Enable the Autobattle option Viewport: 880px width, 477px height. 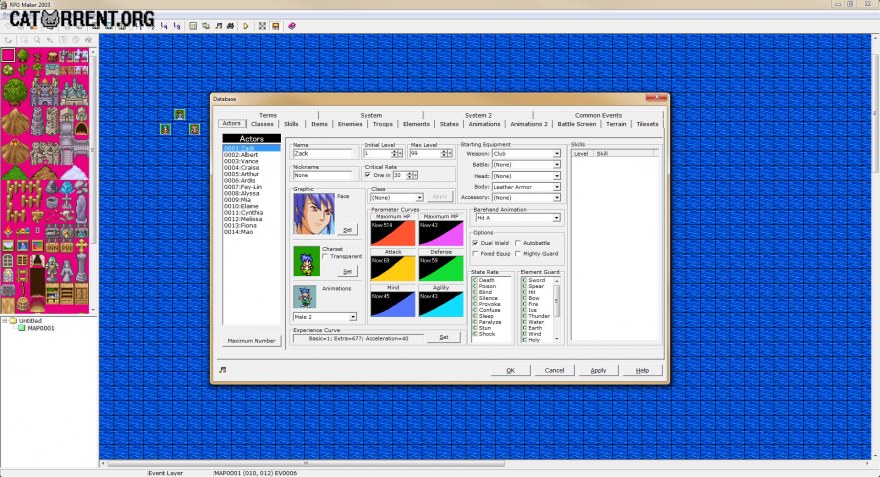[x=518, y=243]
